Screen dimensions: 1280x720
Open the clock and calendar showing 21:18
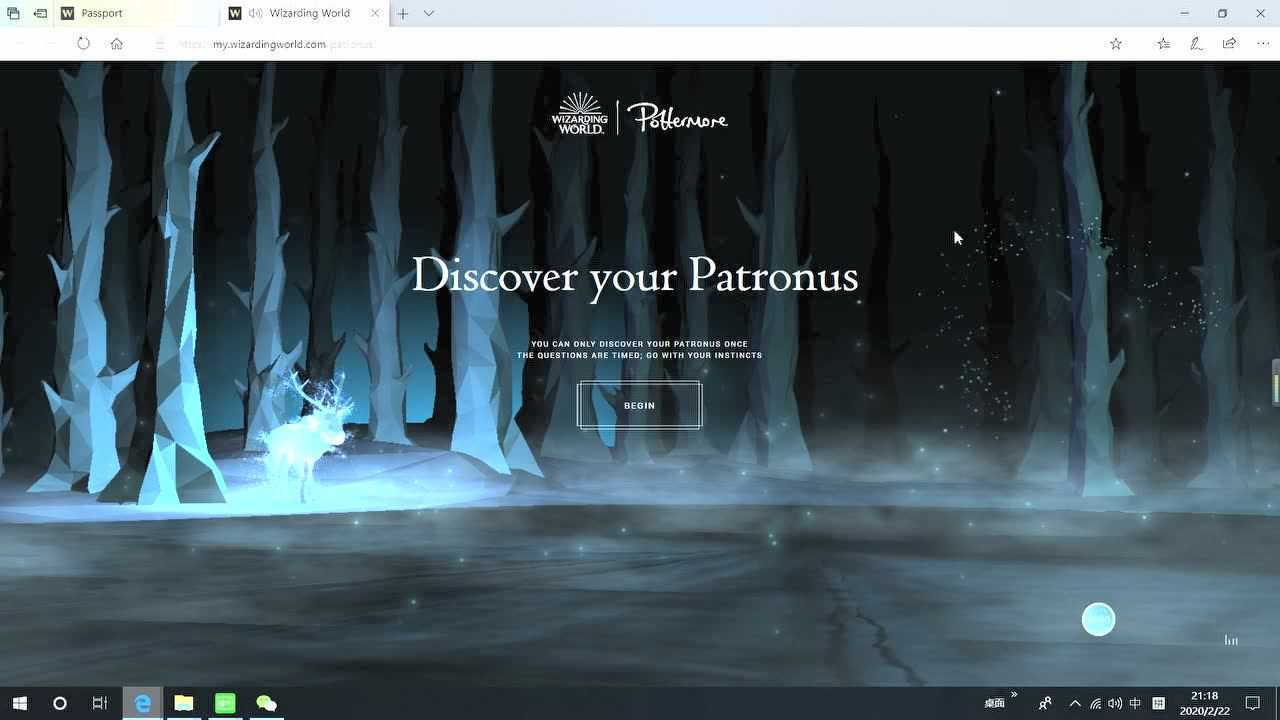tap(1205, 703)
